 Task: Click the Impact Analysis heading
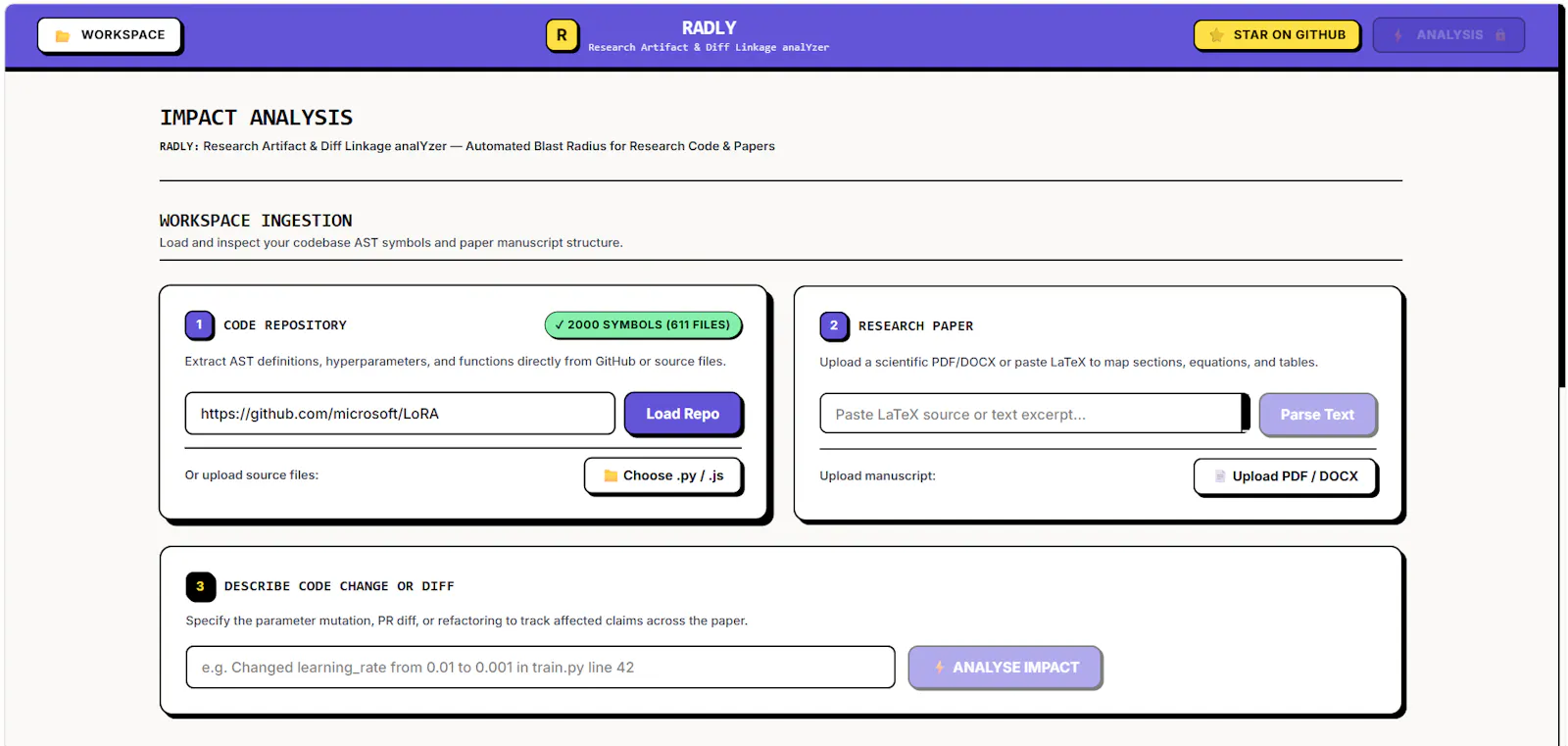point(256,118)
